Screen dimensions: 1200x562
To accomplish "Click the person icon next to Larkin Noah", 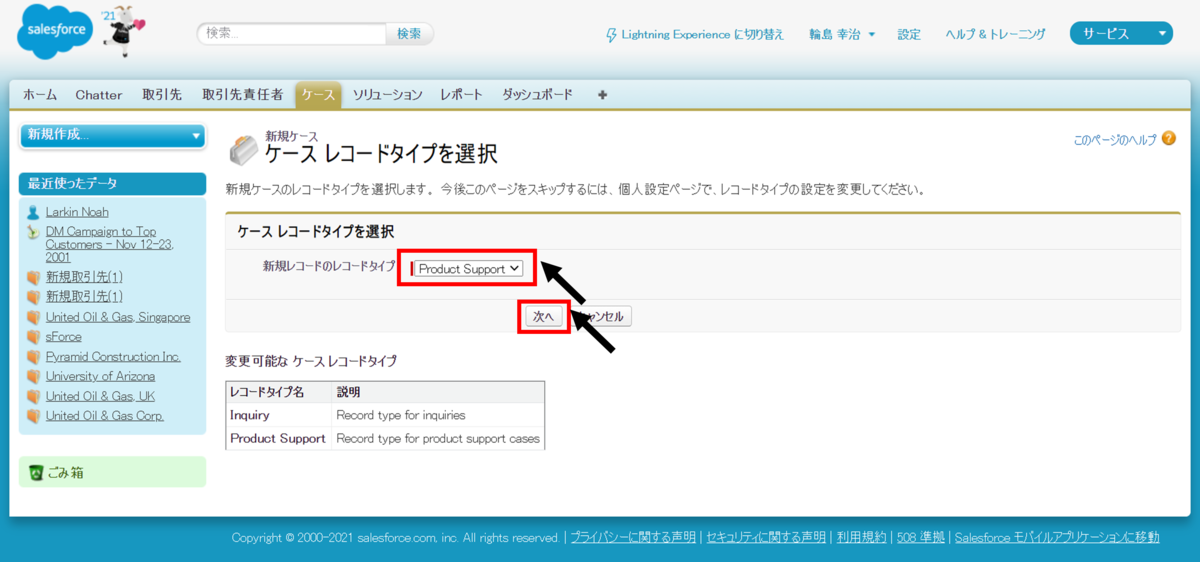I will coord(33,212).
